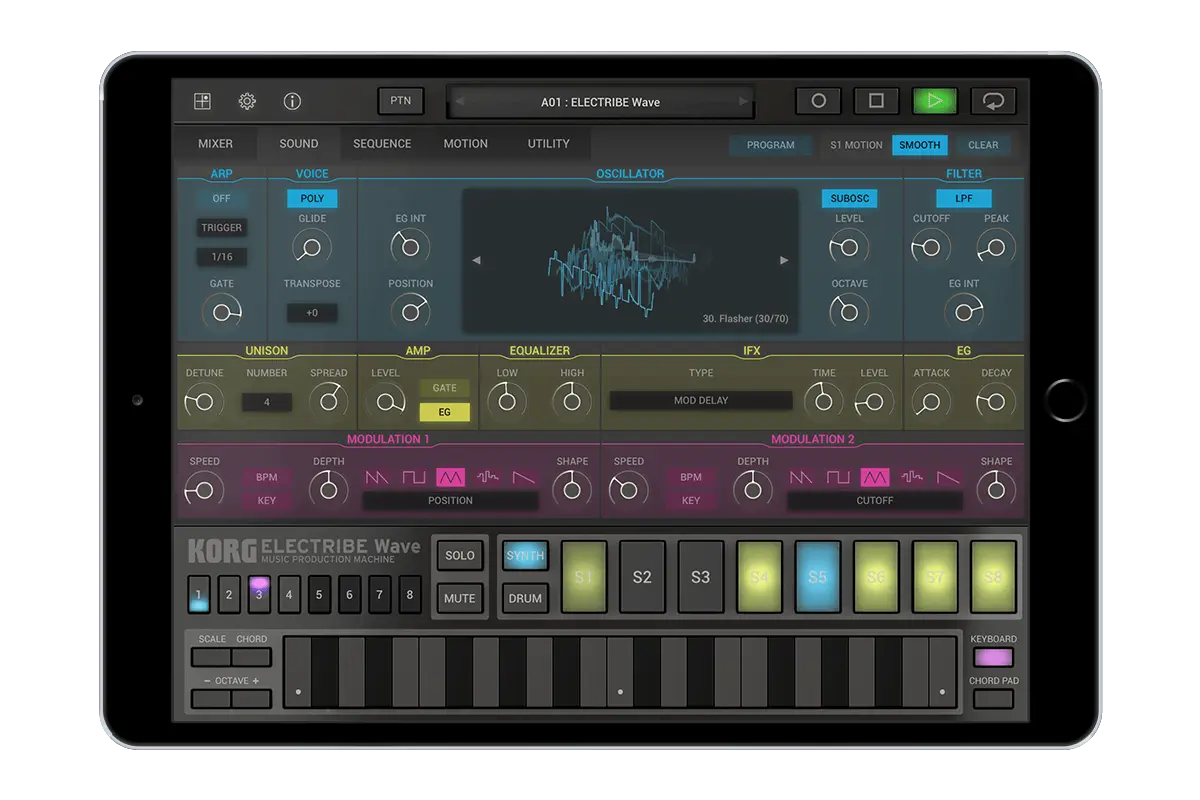1200x800 pixels.
Task: Tap the S1 synth pad
Action: point(584,577)
